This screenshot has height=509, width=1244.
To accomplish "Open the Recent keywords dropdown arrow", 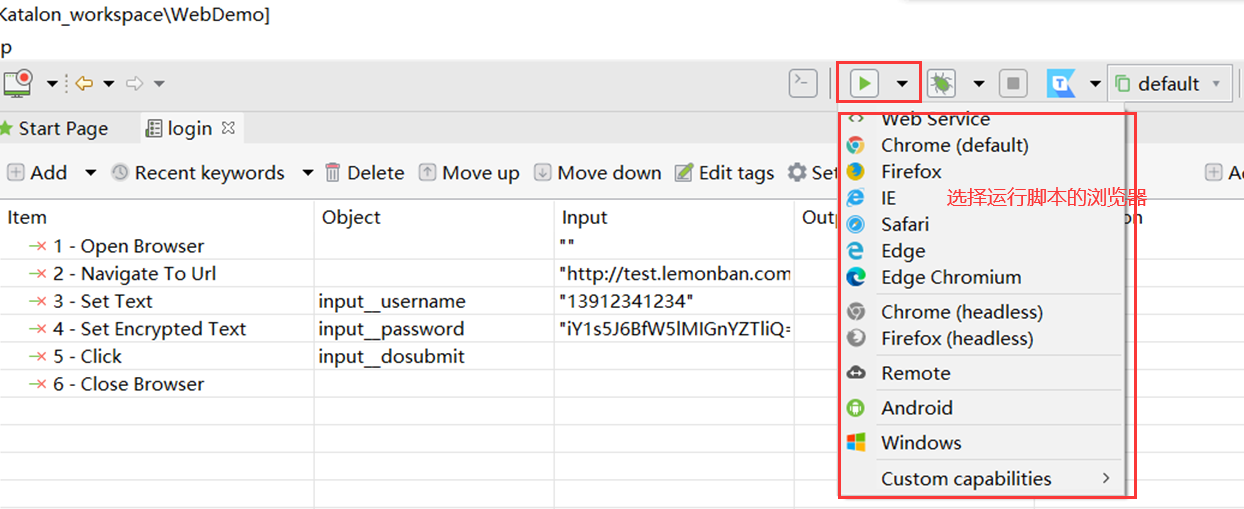I will (x=307, y=173).
